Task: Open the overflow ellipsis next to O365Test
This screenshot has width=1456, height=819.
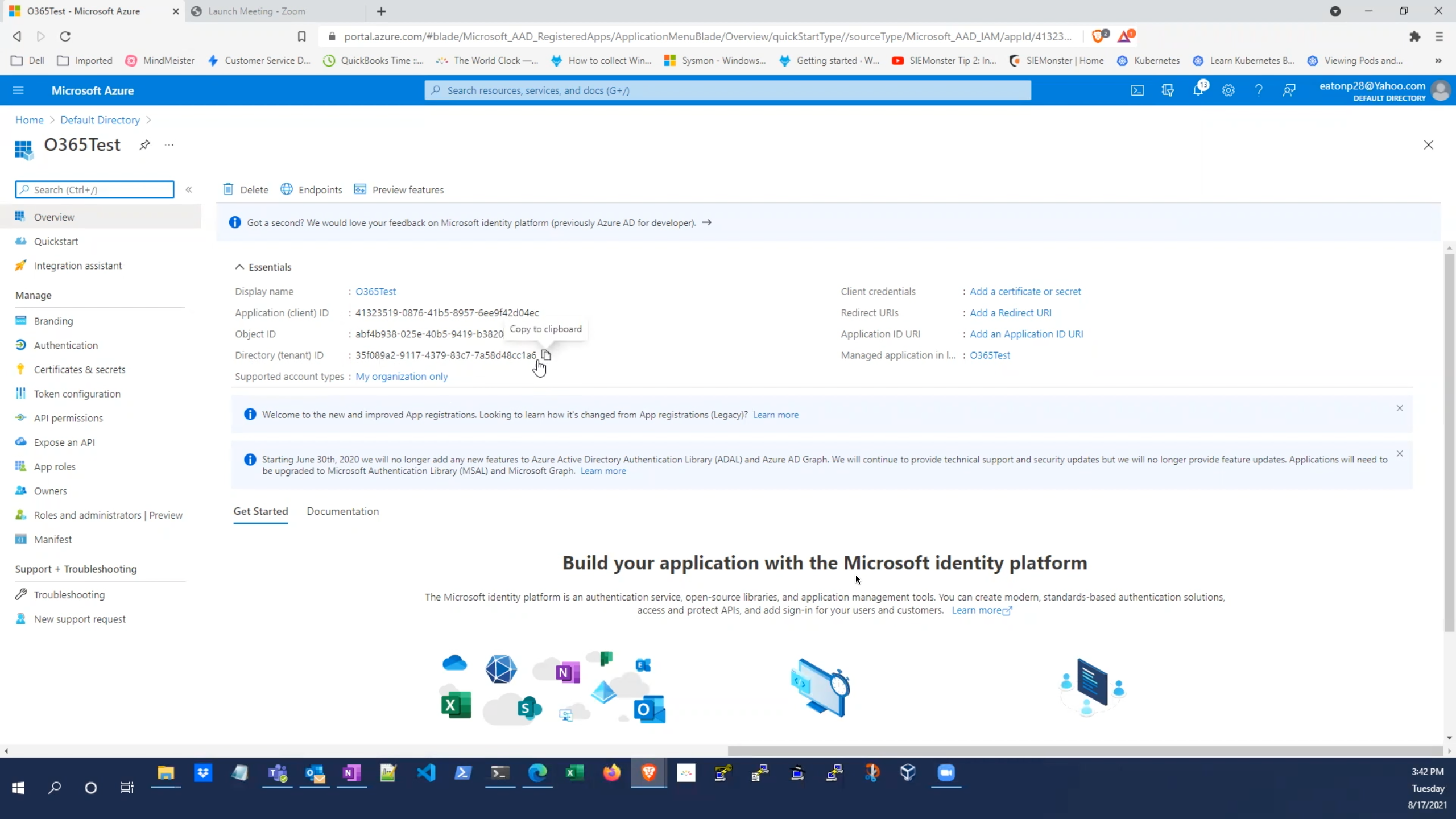Action: (x=168, y=145)
